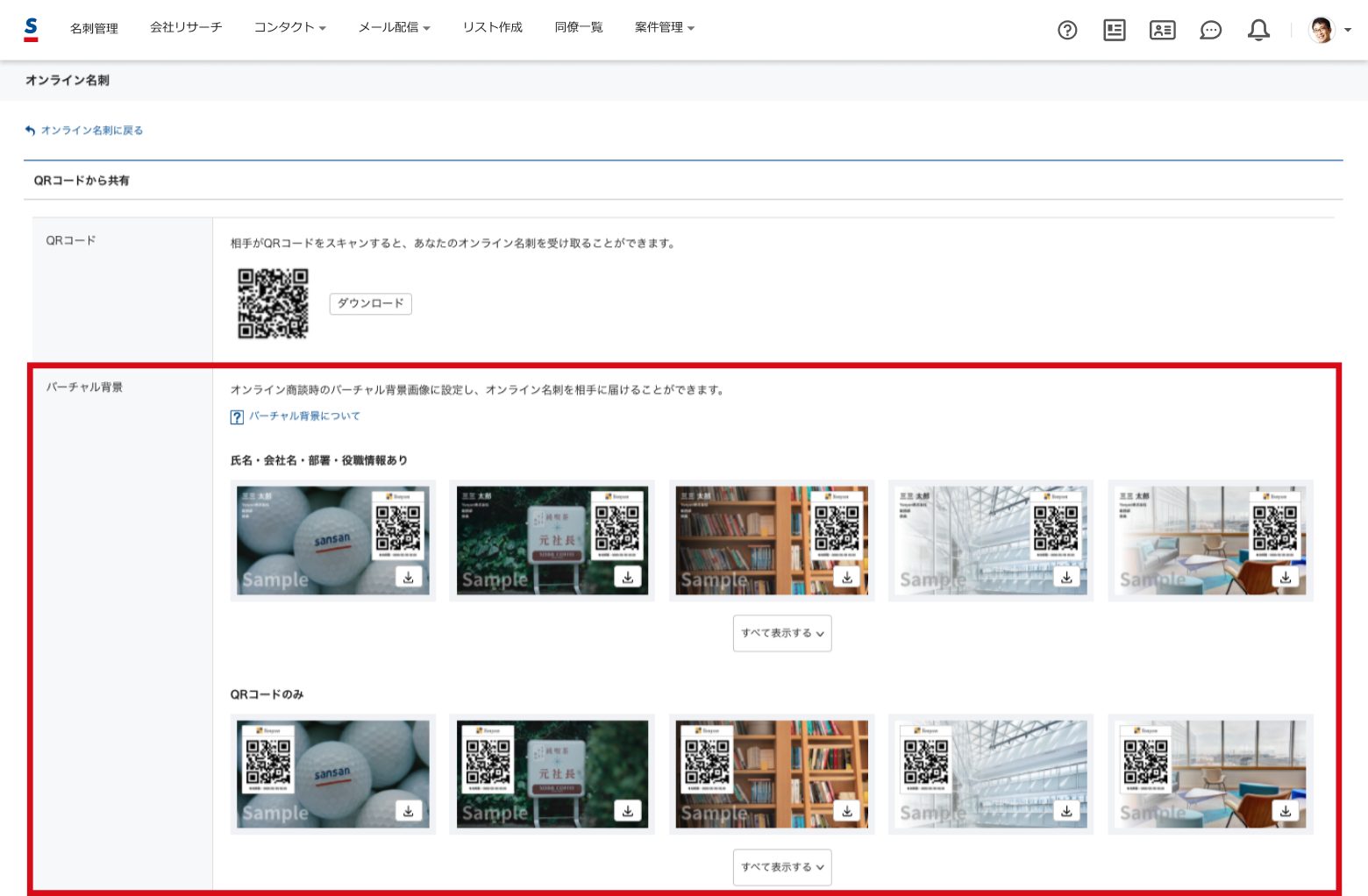1368x896 pixels.
Task: Open the 名刺管理 menu item
Action: pos(94,28)
